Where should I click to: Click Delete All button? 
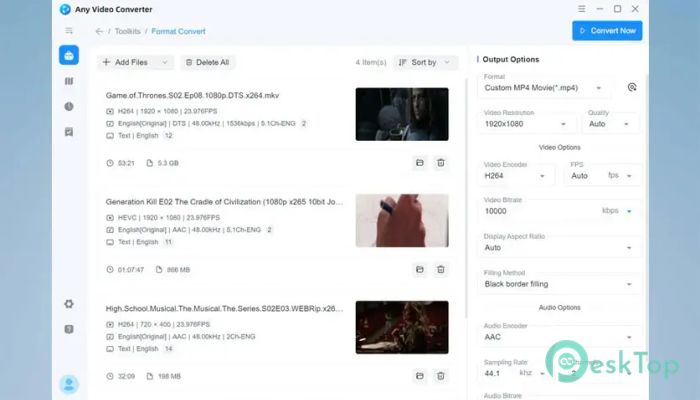click(208, 62)
